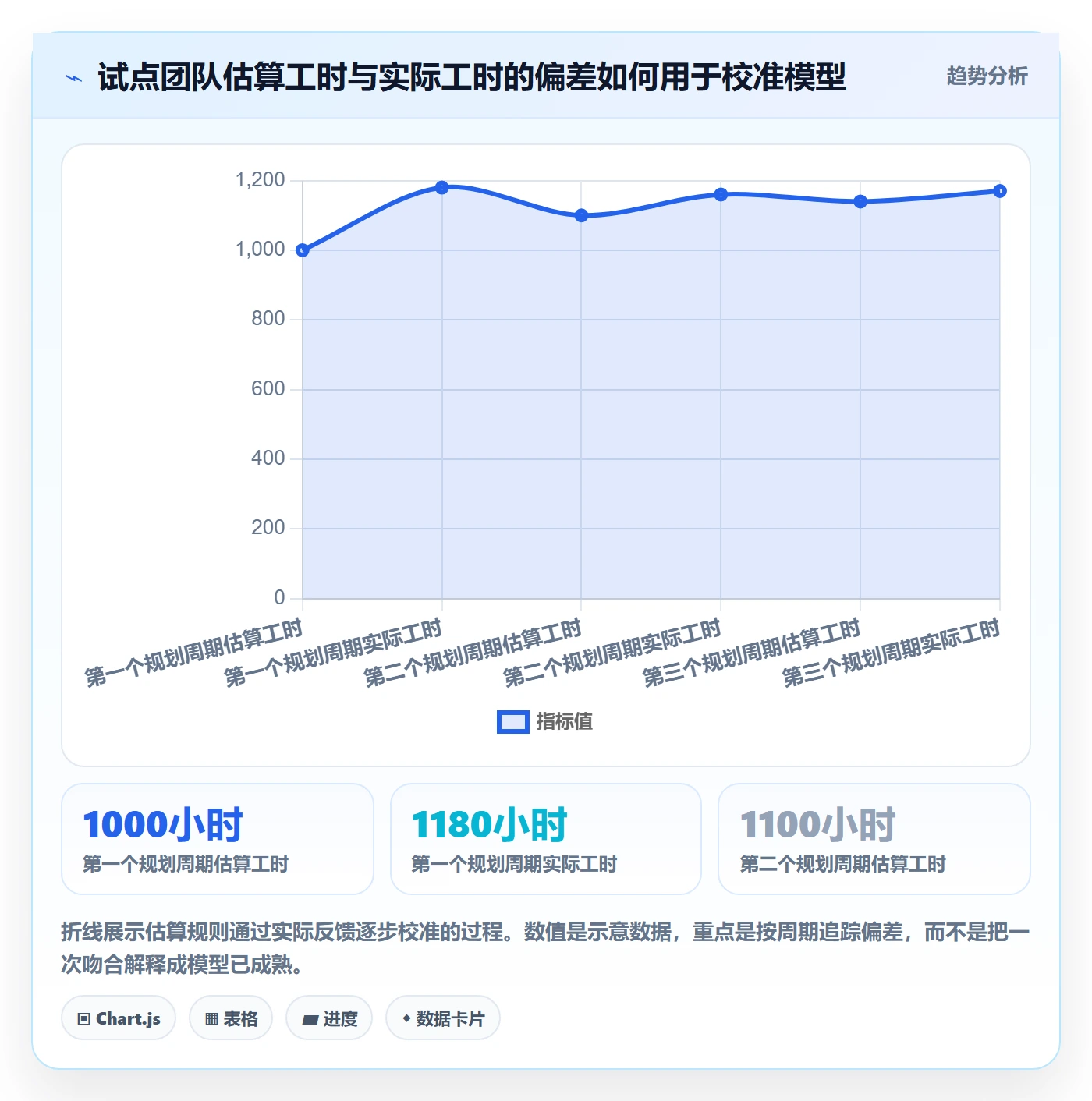Click the slanted x-axis label 第三个规划周期实际工时
The width and height of the screenshot is (1092, 1101).
point(891,653)
